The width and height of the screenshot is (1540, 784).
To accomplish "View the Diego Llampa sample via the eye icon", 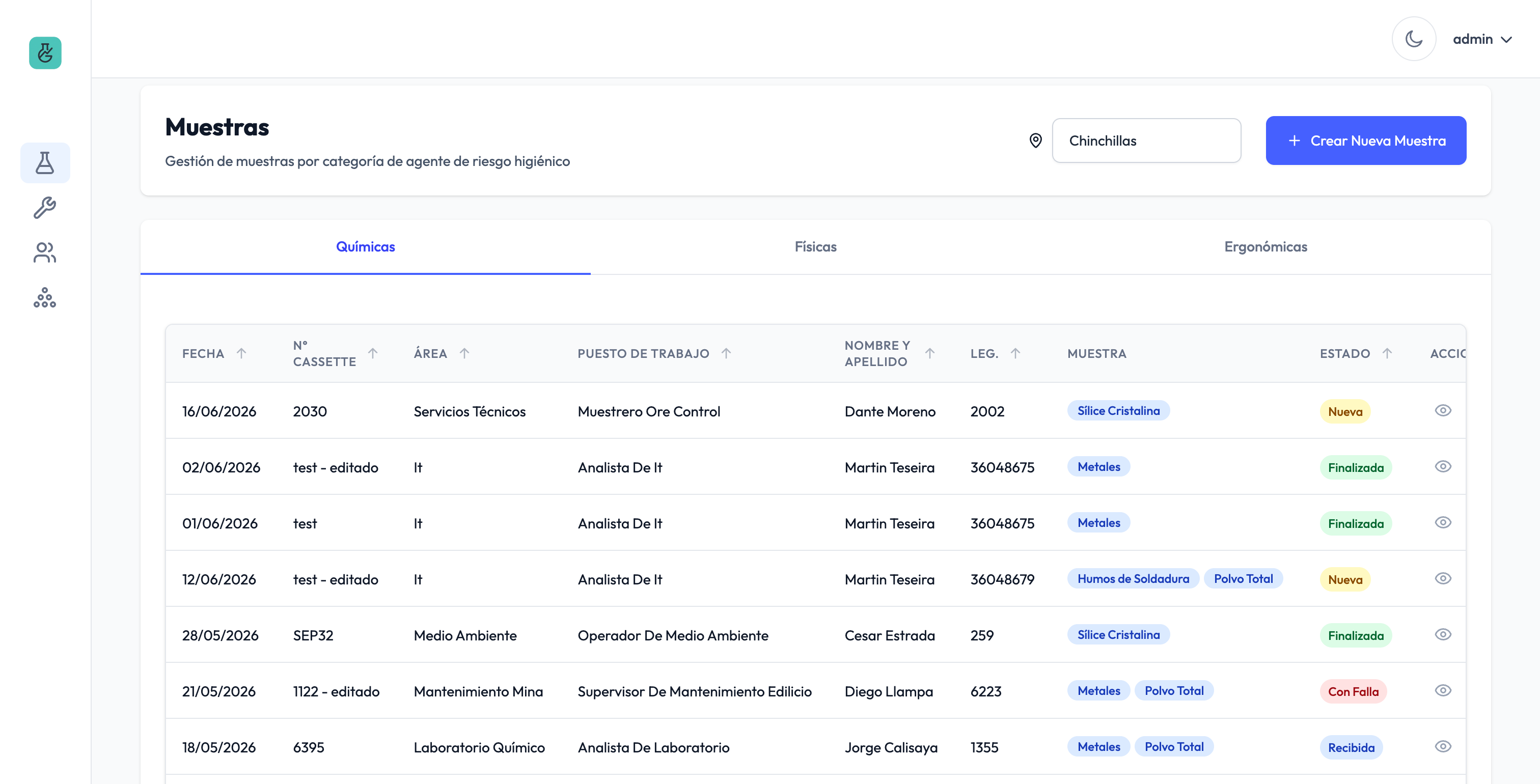I will coord(1443,691).
